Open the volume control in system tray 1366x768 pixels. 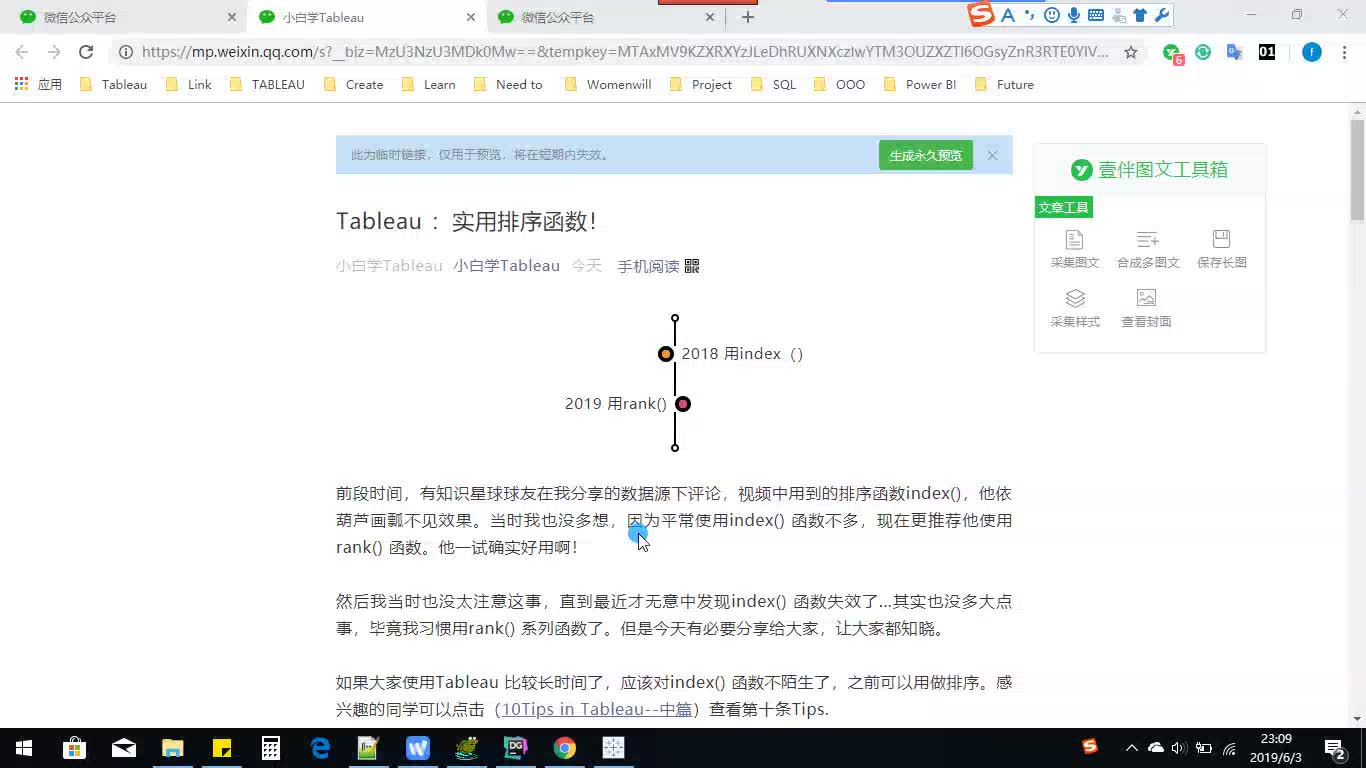coord(1179,748)
